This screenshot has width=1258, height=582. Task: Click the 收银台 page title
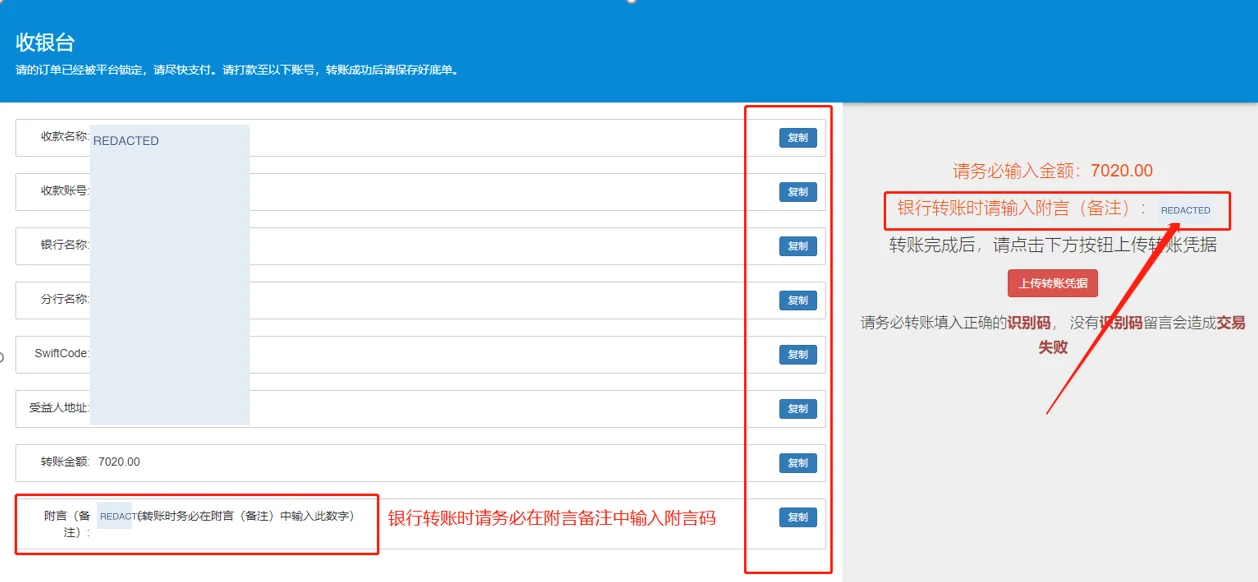pyautogui.click(x=45, y=42)
